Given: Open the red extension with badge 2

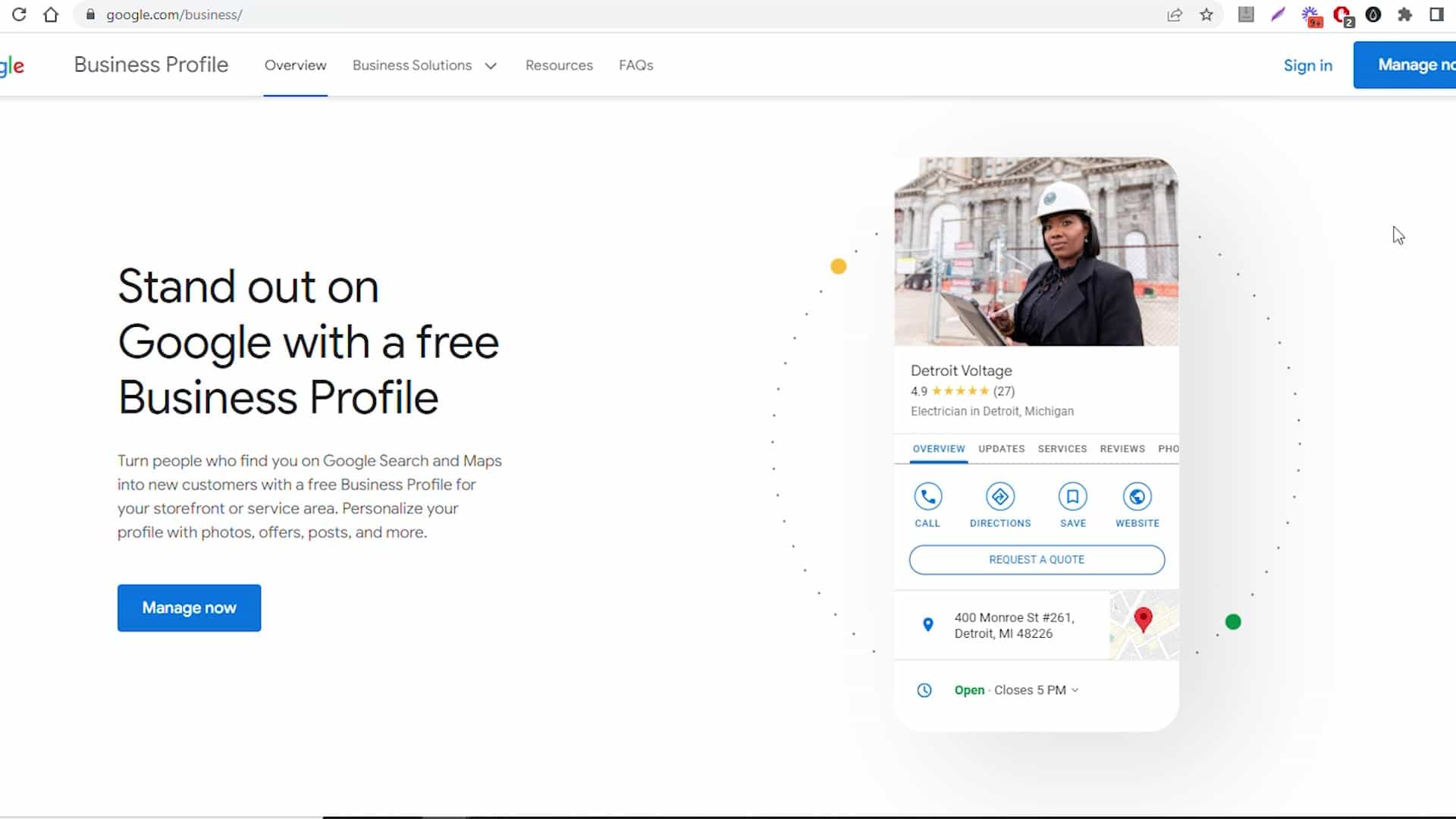Looking at the screenshot, I should (1343, 16).
